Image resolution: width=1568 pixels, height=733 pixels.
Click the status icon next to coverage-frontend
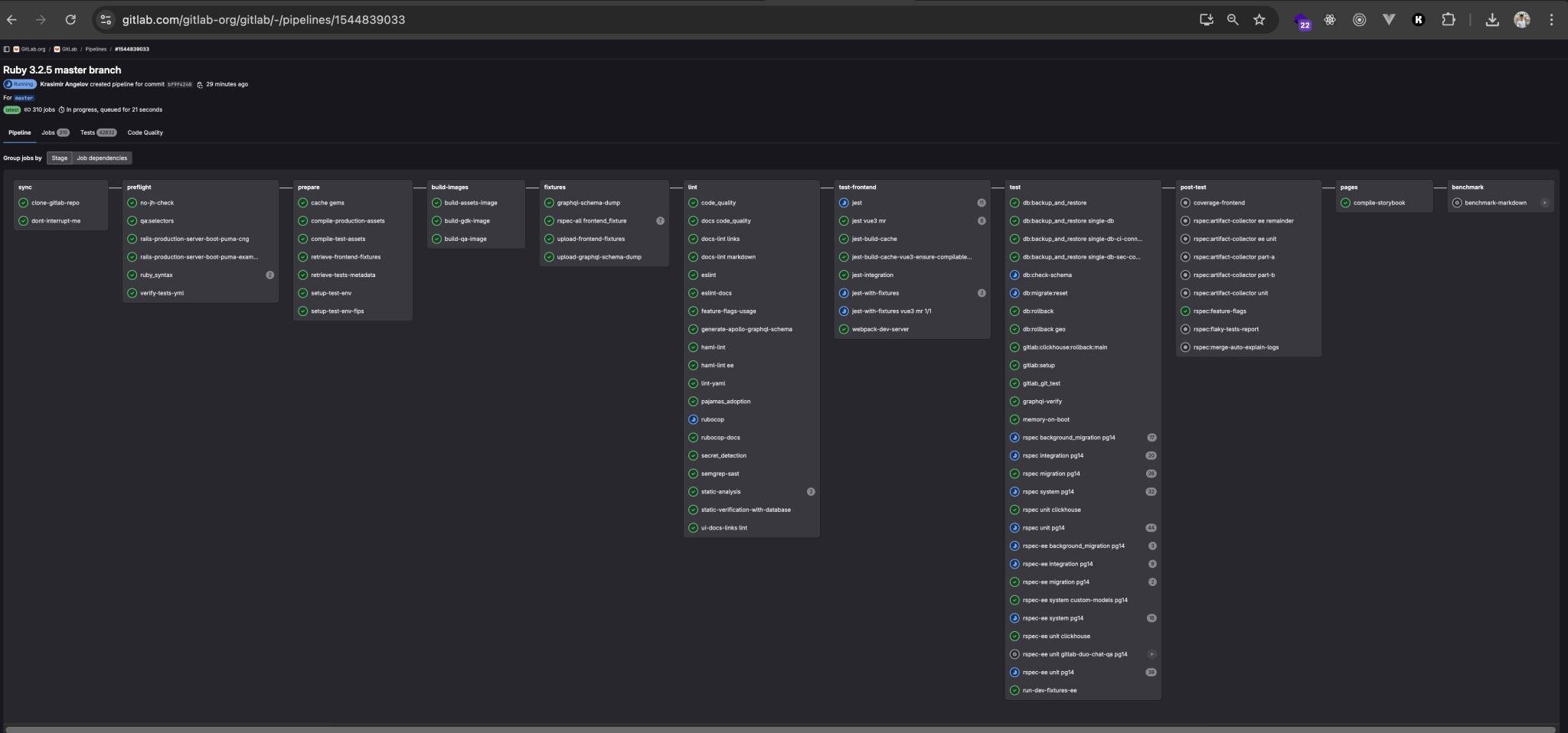point(1186,203)
